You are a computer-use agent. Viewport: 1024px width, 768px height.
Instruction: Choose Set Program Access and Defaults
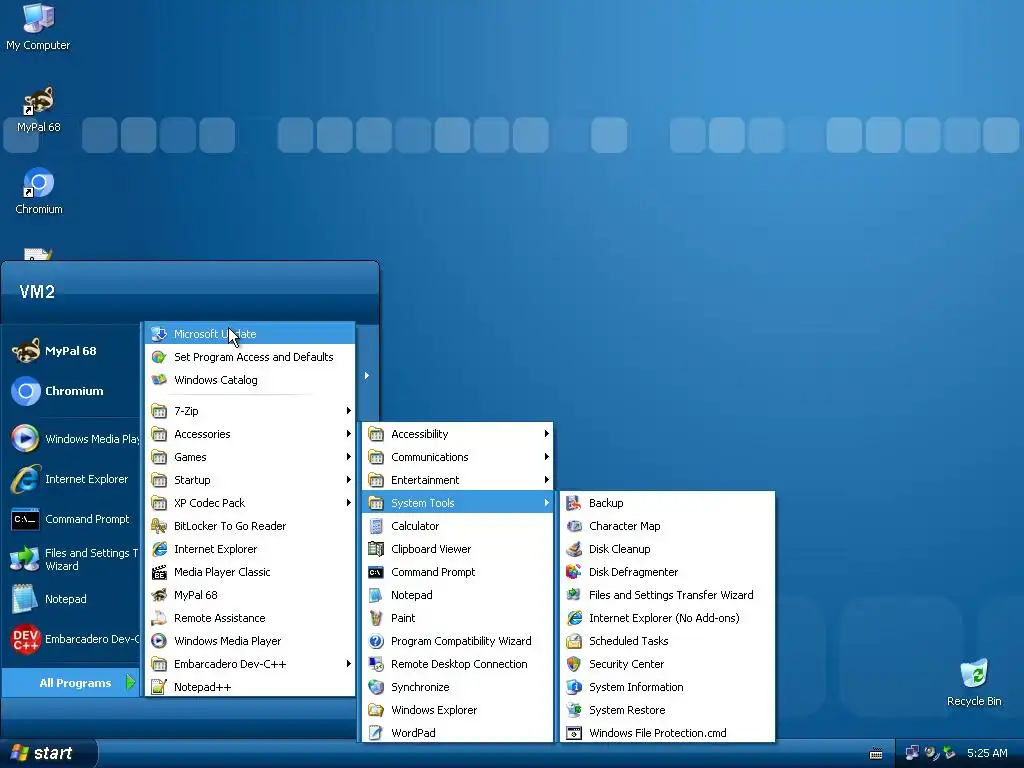pos(250,357)
